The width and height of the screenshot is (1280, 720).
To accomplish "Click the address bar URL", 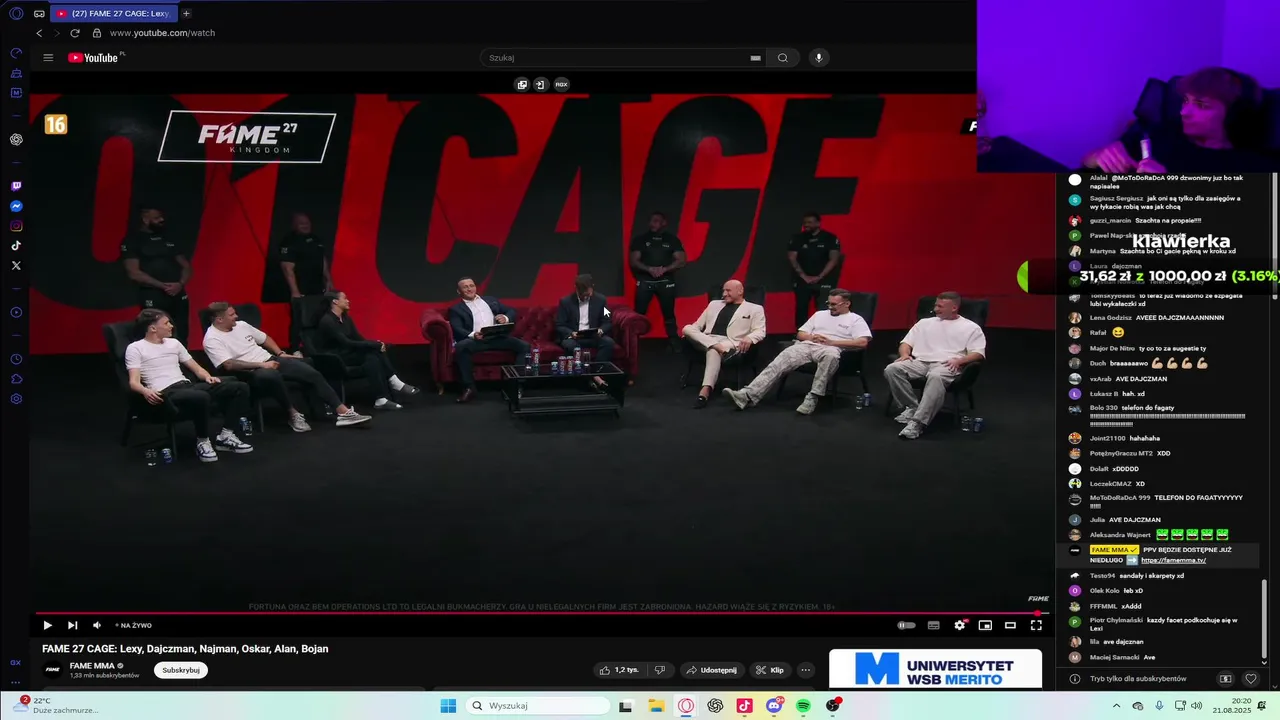I will pos(162,33).
